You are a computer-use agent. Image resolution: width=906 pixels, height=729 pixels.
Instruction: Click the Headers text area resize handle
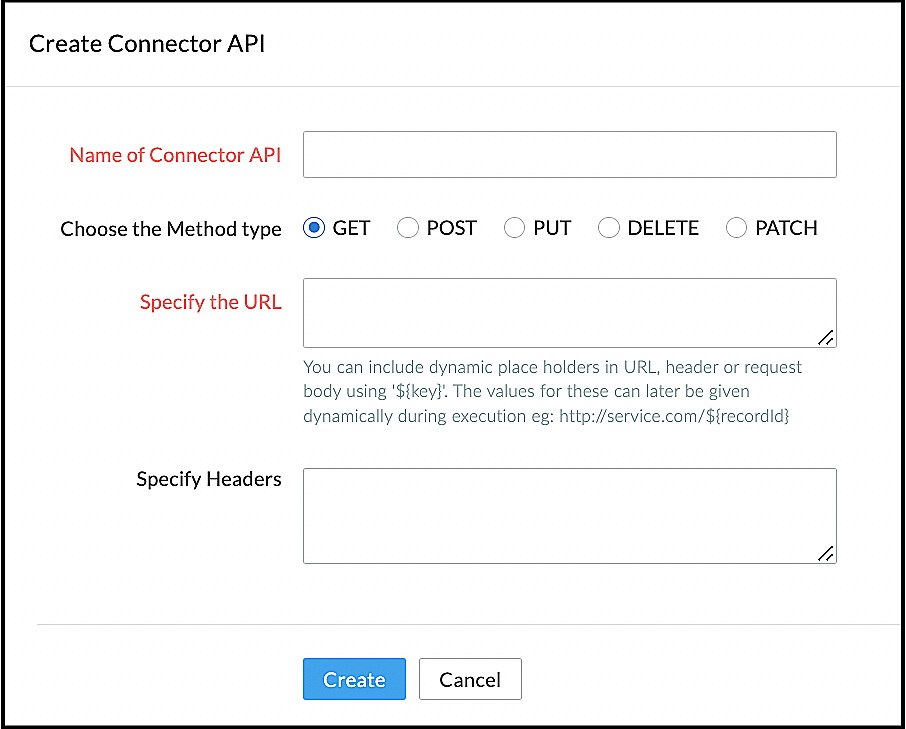pos(826,554)
